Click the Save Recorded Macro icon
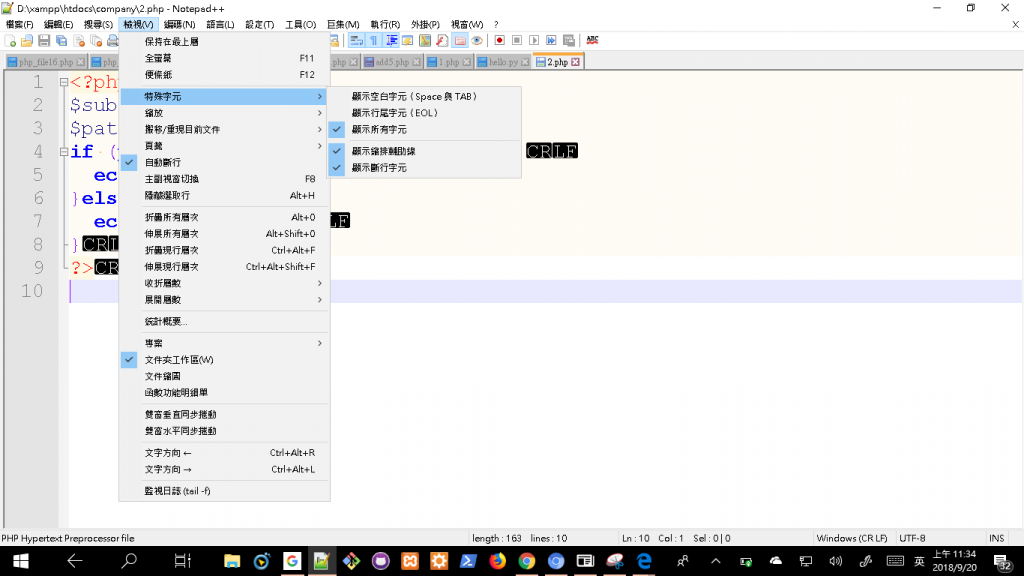Image resolution: width=1024 pixels, height=576 pixels. 569,40
